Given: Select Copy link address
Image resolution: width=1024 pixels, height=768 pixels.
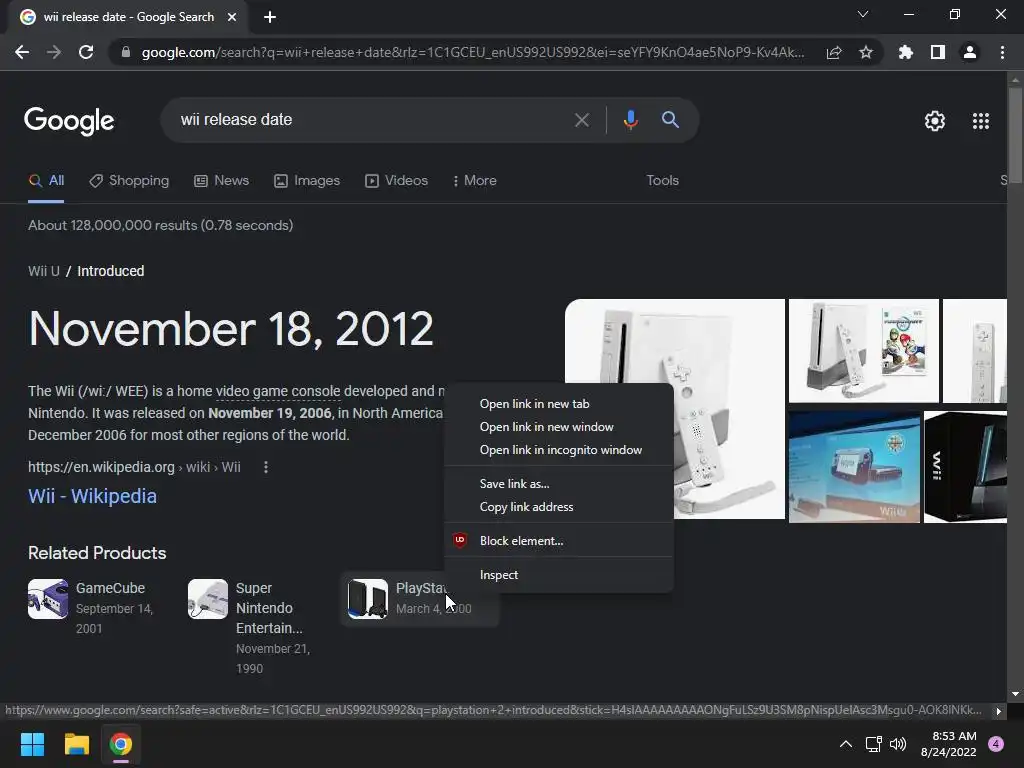Looking at the screenshot, I should 559,507.
